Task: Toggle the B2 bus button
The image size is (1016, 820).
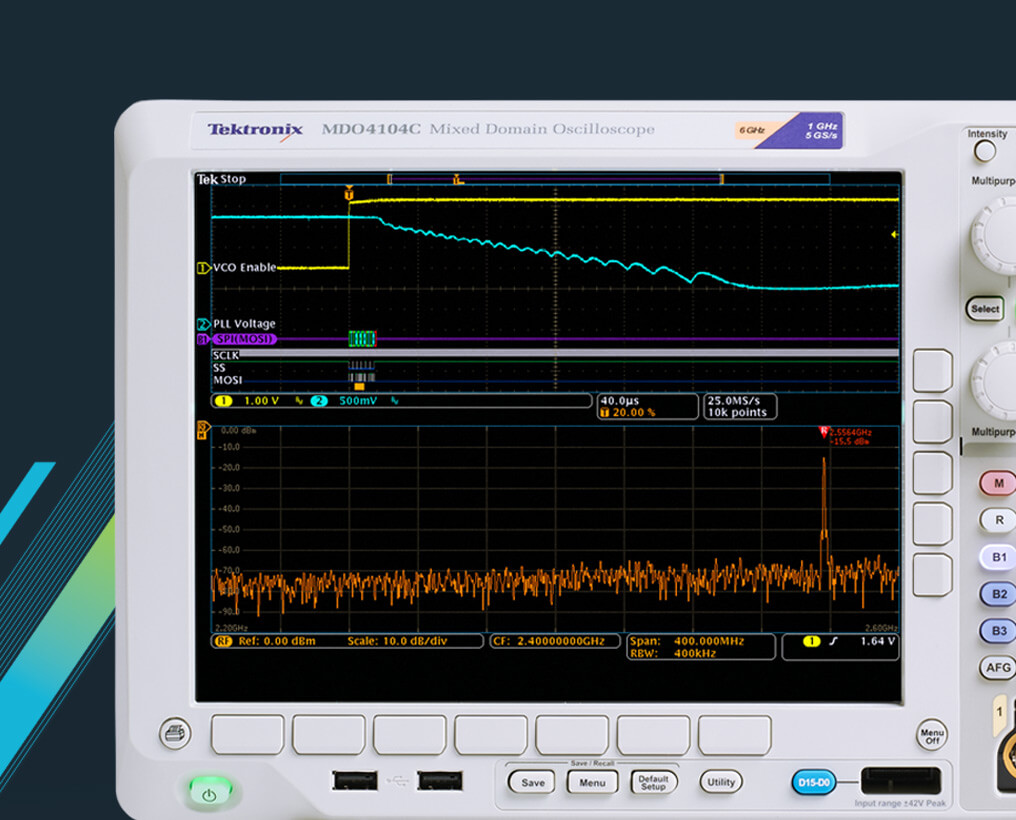Action: [999, 594]
